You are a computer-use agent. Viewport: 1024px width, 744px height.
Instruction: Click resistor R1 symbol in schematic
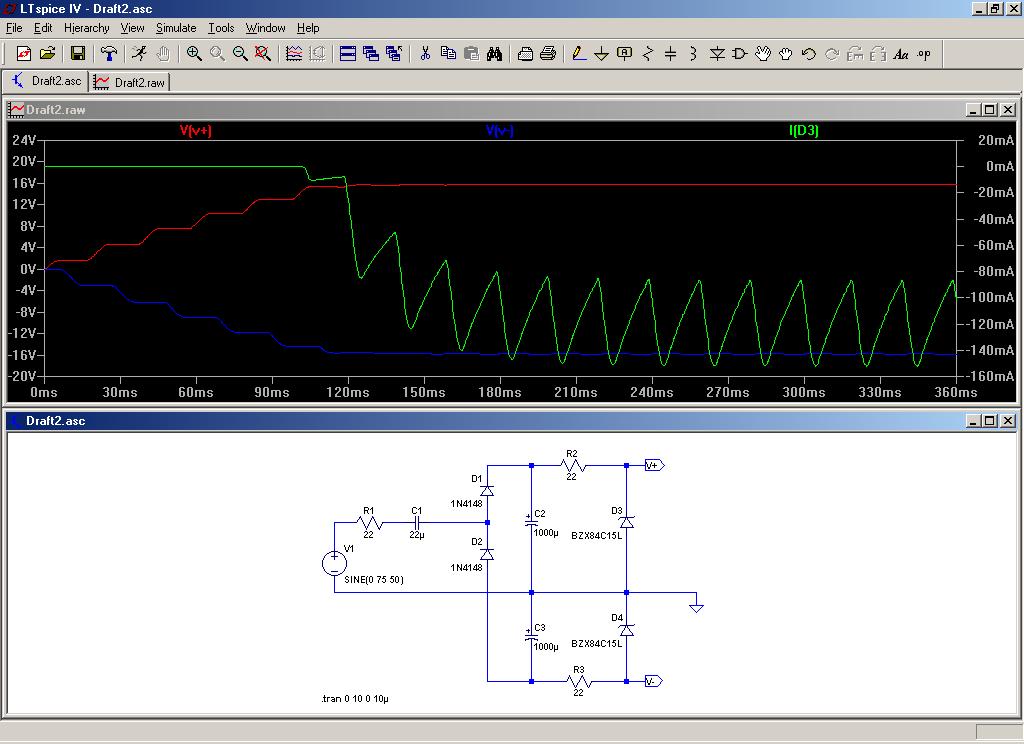369,523
